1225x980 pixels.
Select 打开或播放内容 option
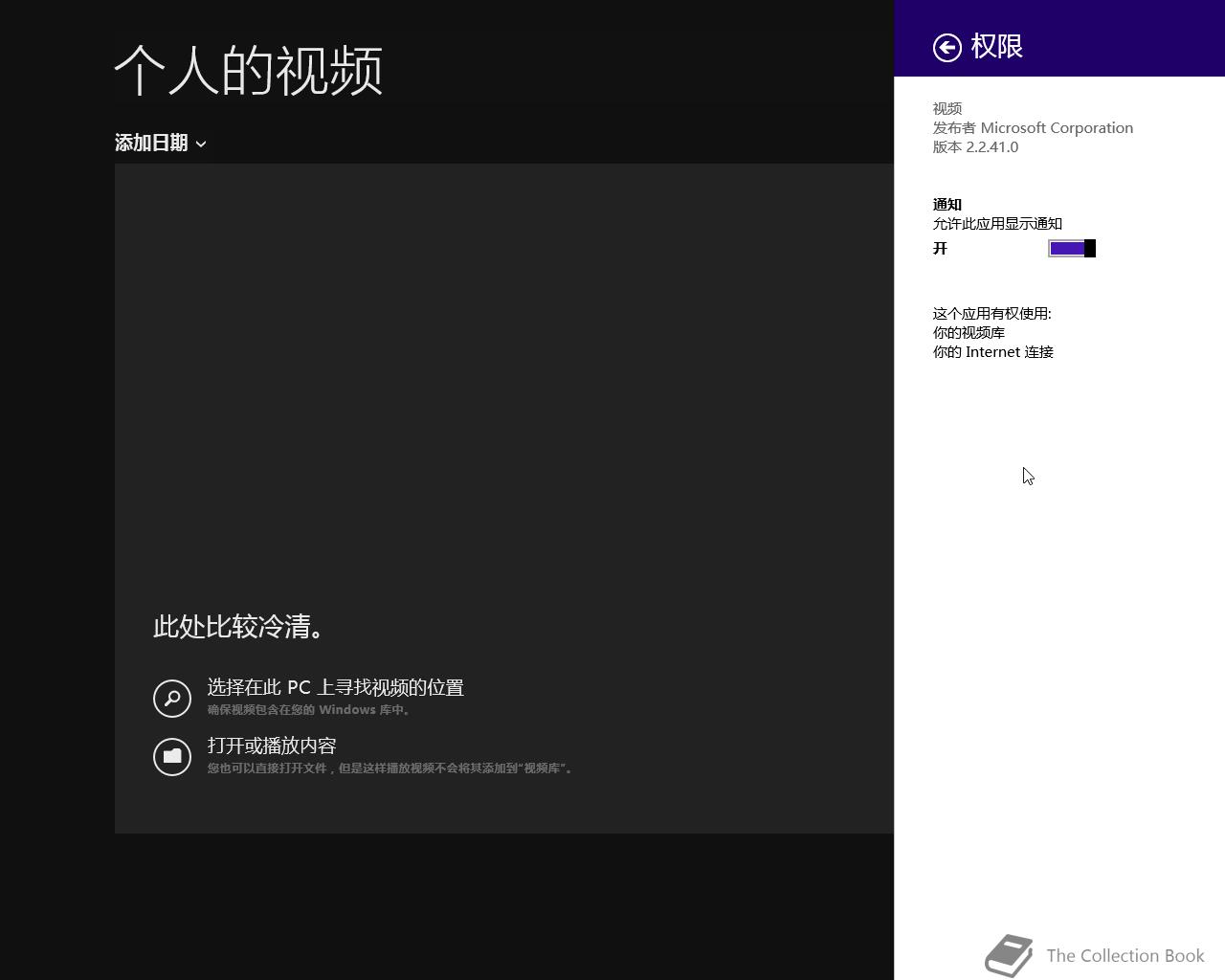(x=272, y=746)
